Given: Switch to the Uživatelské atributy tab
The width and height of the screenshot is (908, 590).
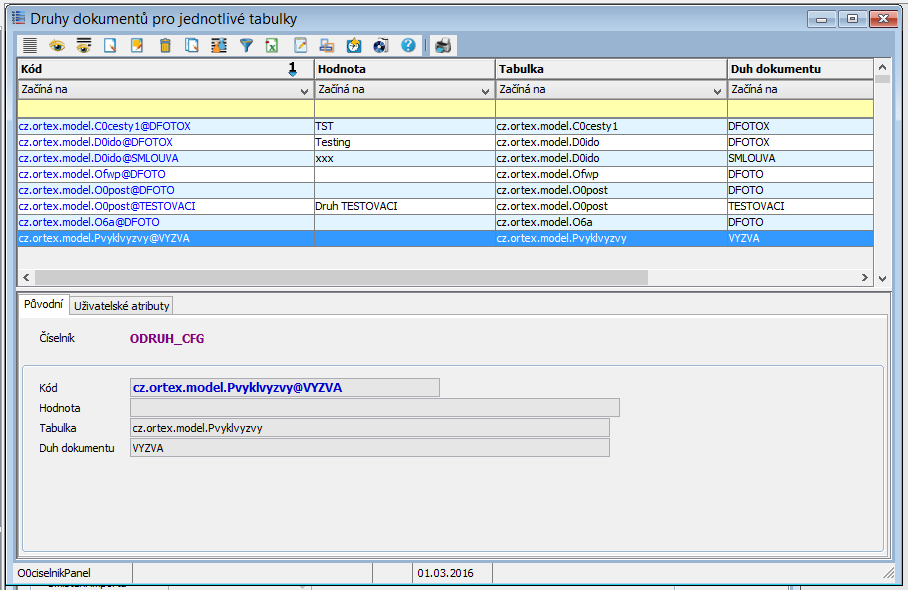Looking at the screenshot, I should click(122, 305).
